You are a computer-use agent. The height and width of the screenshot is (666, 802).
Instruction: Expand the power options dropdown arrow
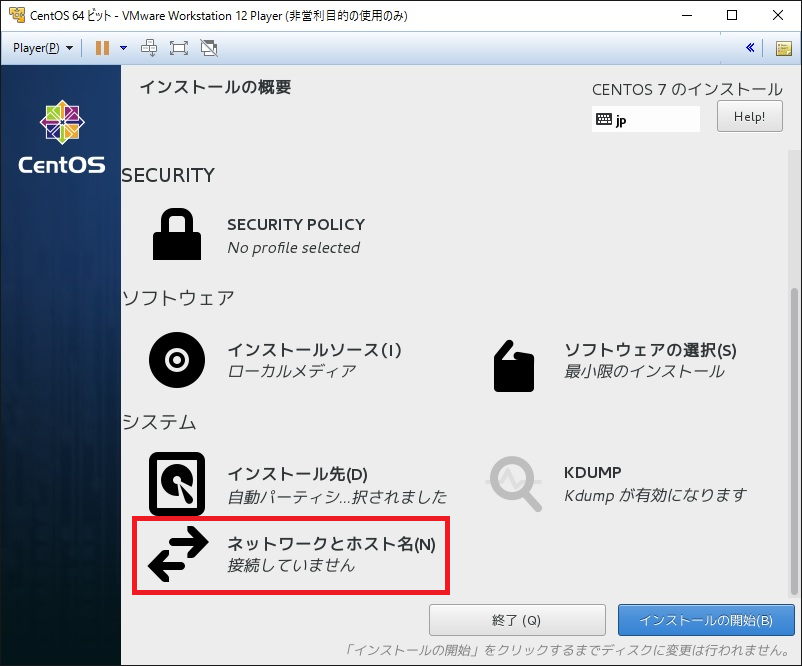[123, 48]
